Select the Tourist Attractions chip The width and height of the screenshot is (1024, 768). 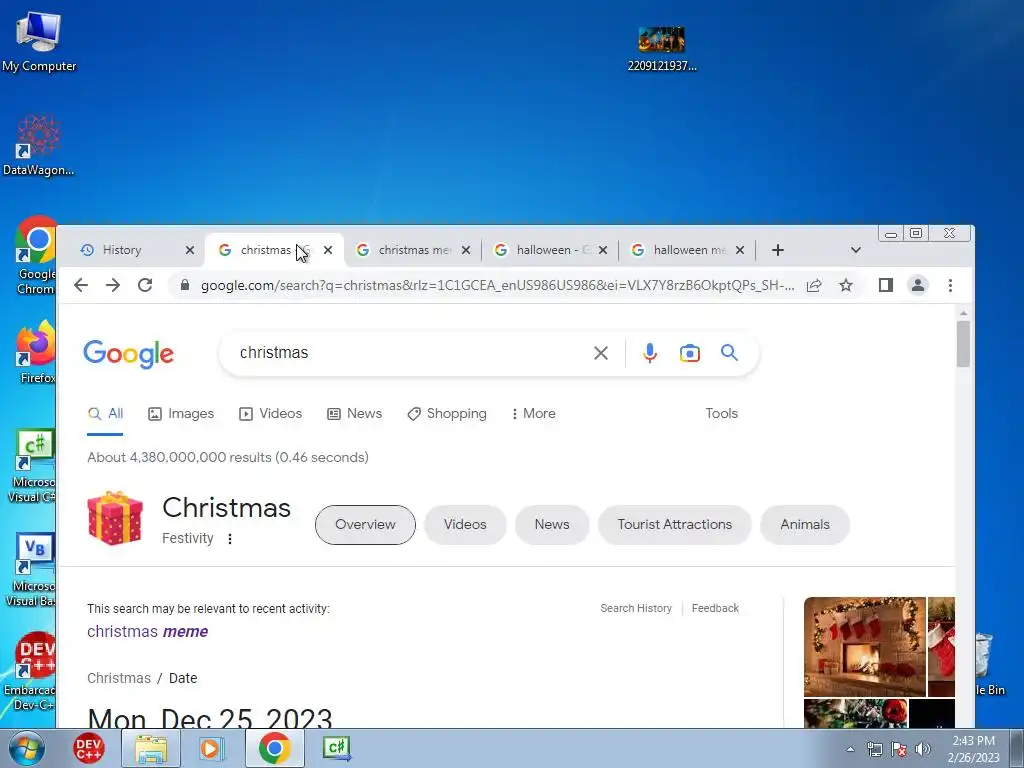675,524
